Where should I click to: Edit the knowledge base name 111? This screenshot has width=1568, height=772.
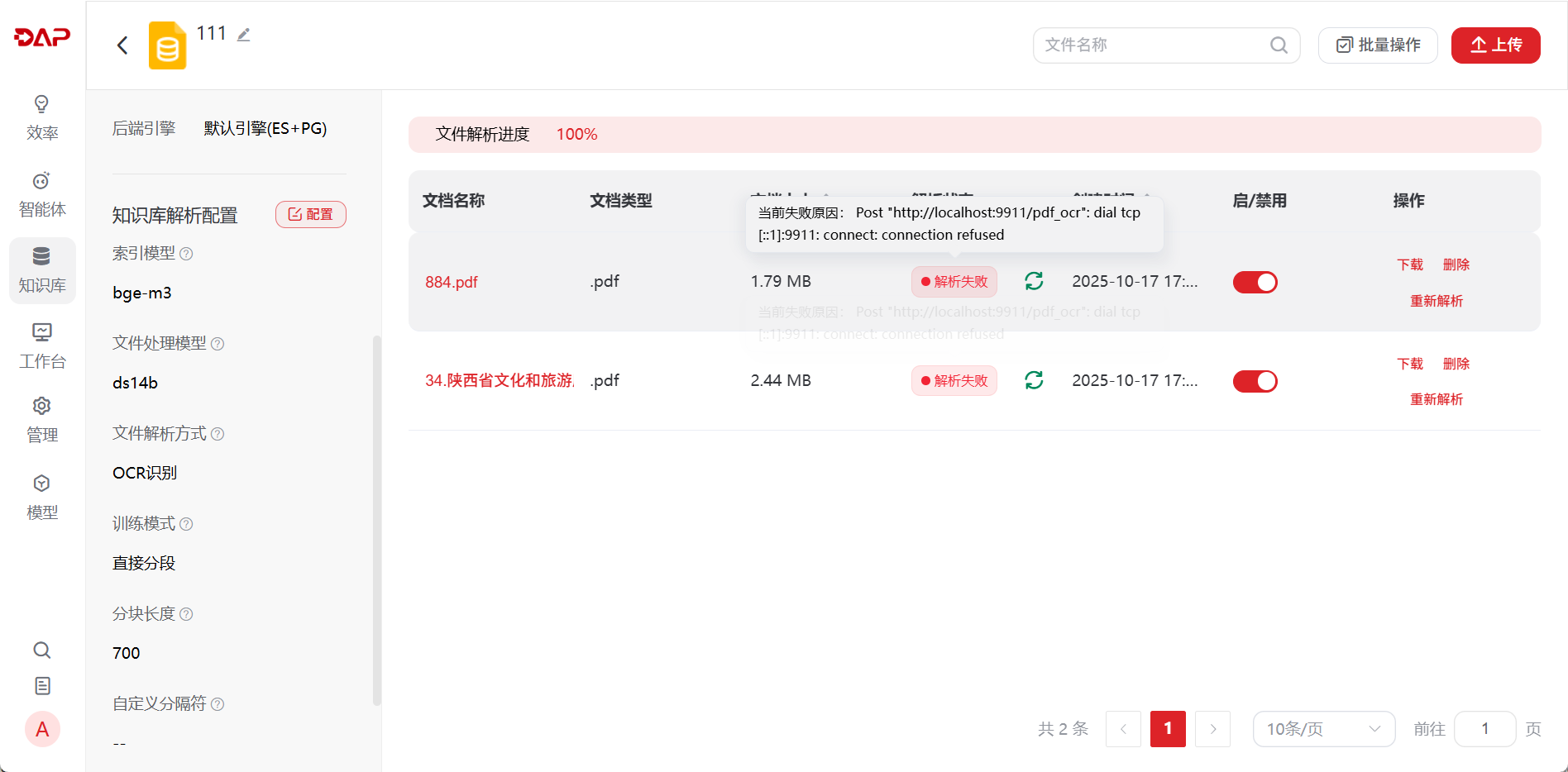tap(244, 35)
